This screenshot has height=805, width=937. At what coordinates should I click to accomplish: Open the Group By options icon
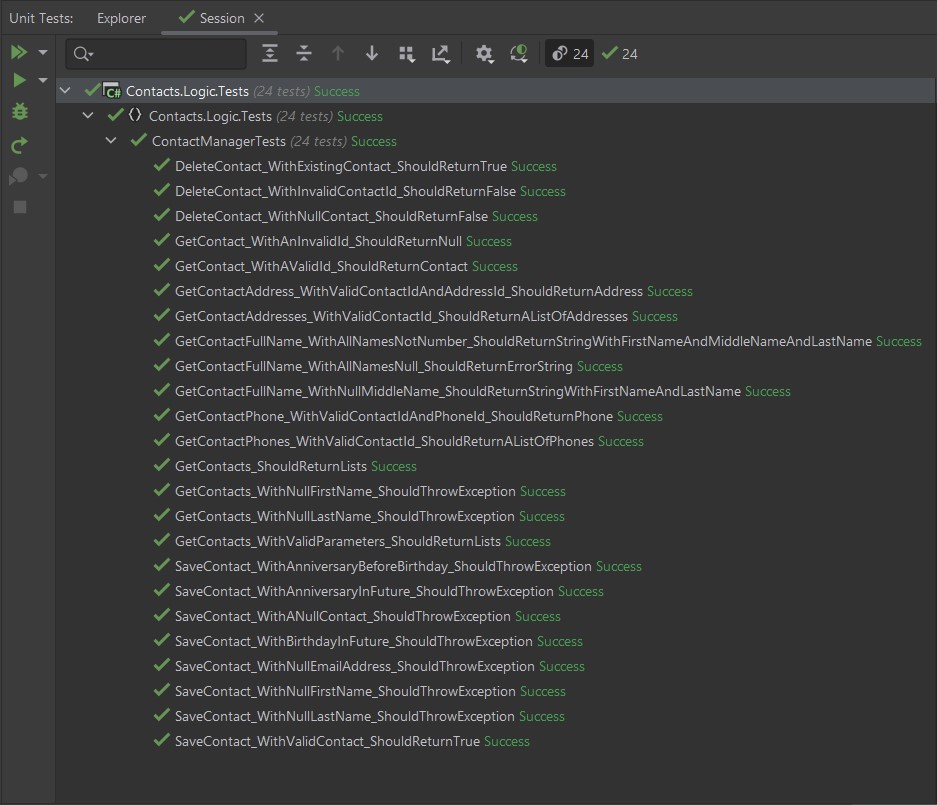tap(406, 54)
